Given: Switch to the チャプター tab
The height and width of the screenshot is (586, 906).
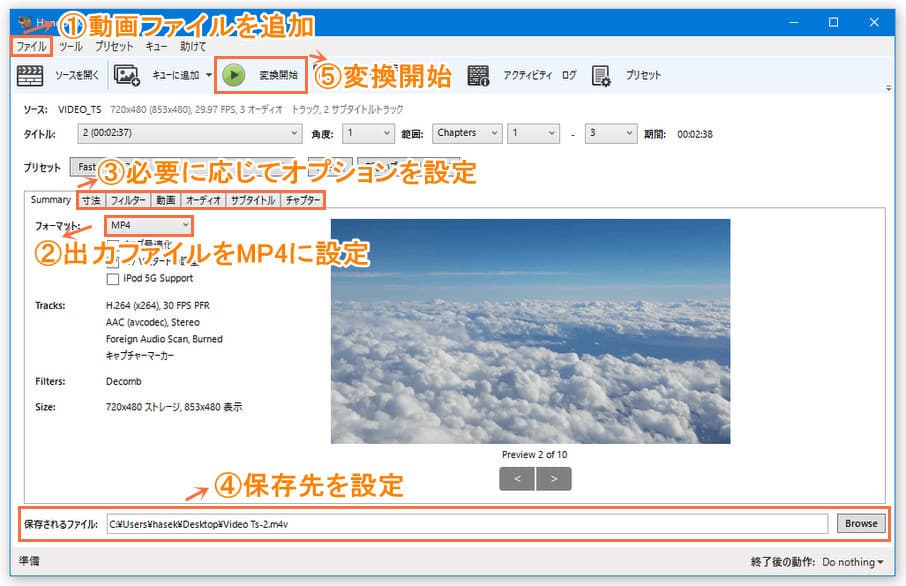Looking at the screenshot, I should 302,200.
